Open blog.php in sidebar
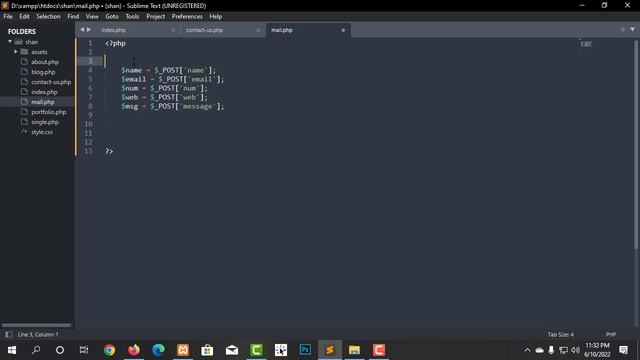This screenshot has height=360, width=640. coord(43,72)
